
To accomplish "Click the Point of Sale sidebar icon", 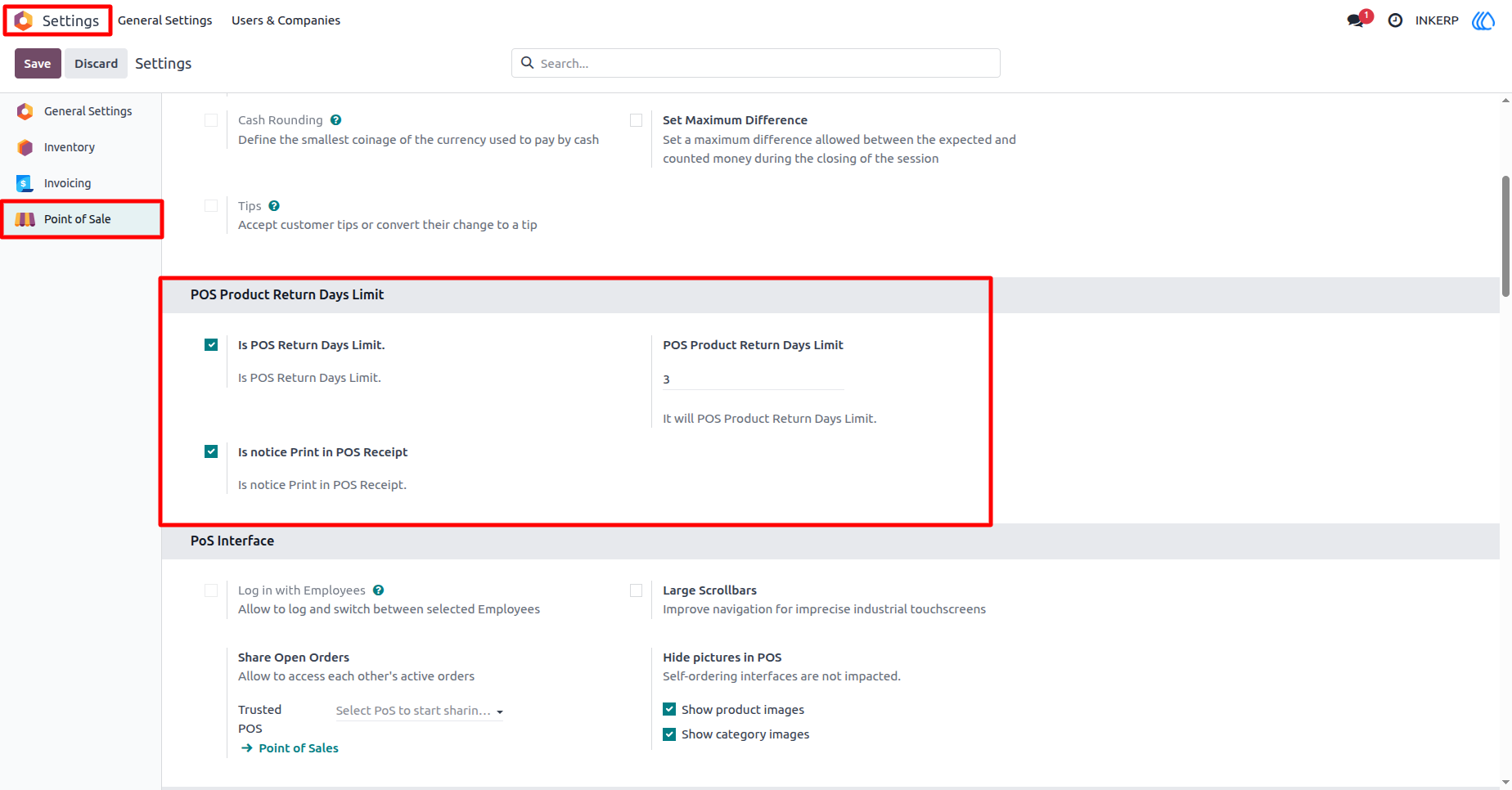I will [x=25, y=219].
